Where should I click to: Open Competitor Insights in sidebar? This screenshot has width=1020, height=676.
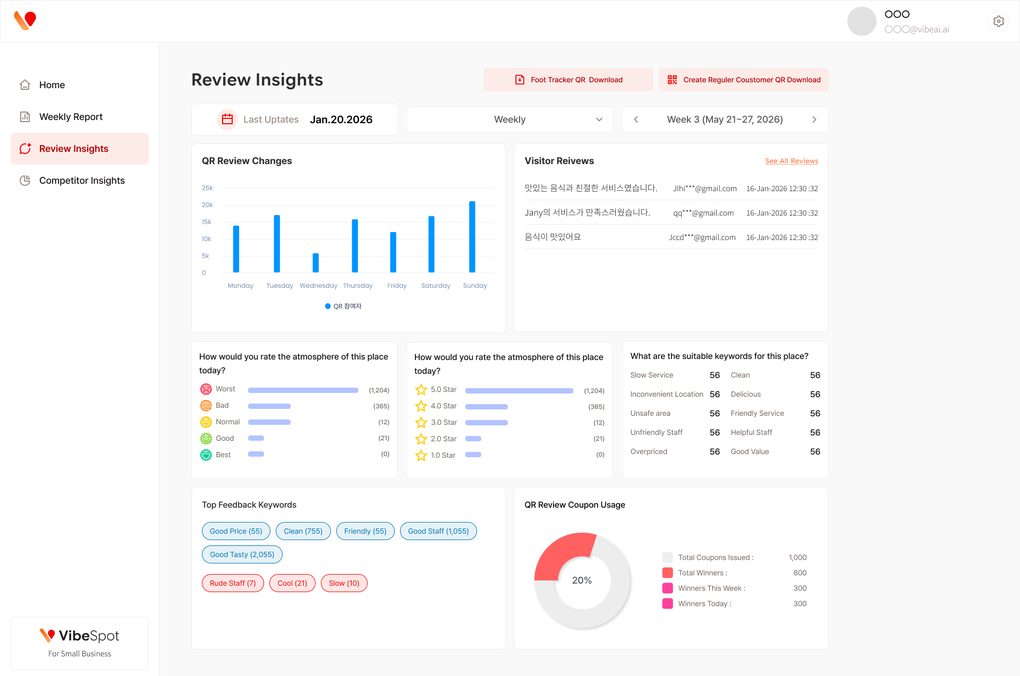pos(79,180)
